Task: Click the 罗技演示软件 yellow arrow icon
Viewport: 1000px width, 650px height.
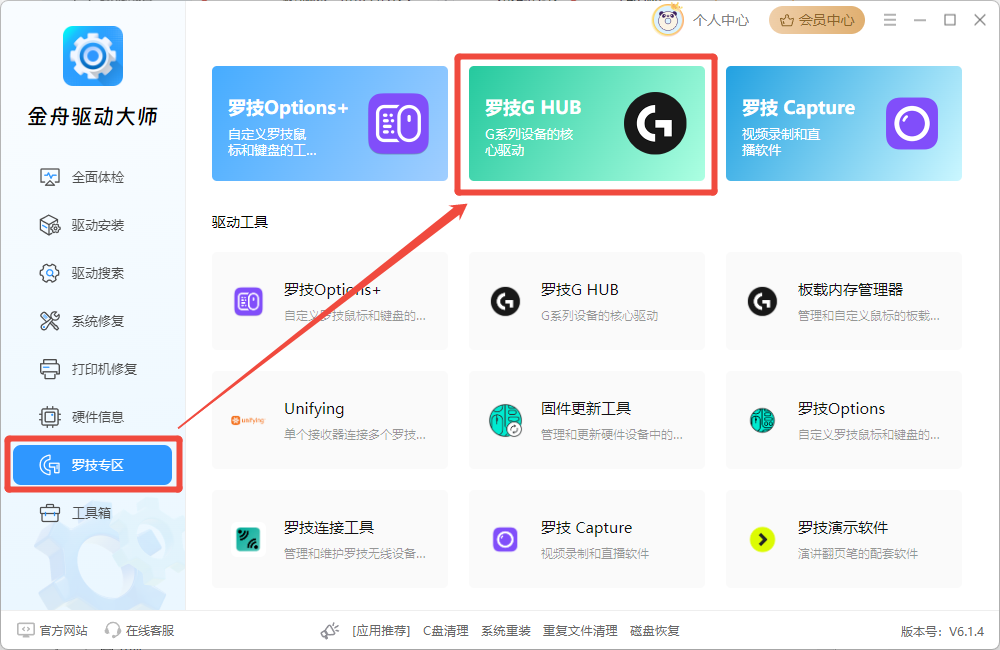Action: [x=762, y=540]
